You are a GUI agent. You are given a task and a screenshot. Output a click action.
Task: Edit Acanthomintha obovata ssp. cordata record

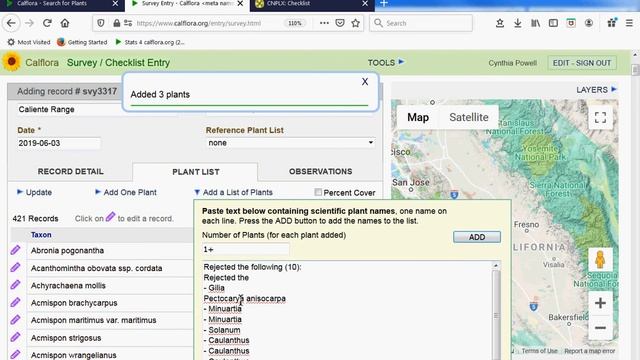pos(15,268)
